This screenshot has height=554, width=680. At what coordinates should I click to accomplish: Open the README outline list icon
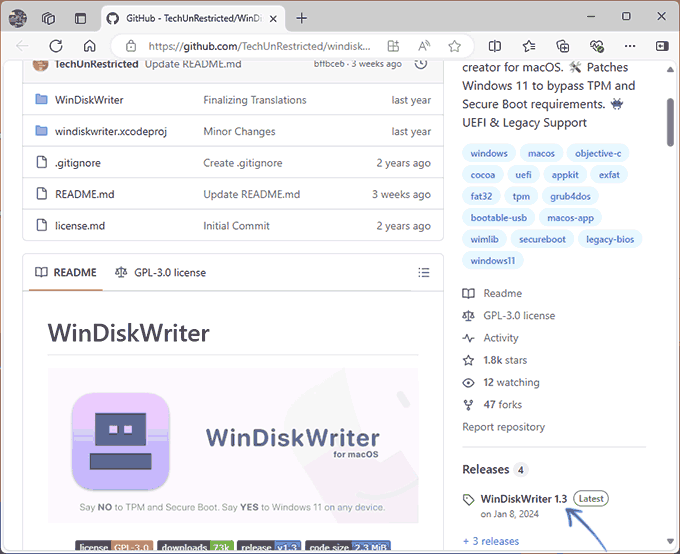[x=424, y=272]
